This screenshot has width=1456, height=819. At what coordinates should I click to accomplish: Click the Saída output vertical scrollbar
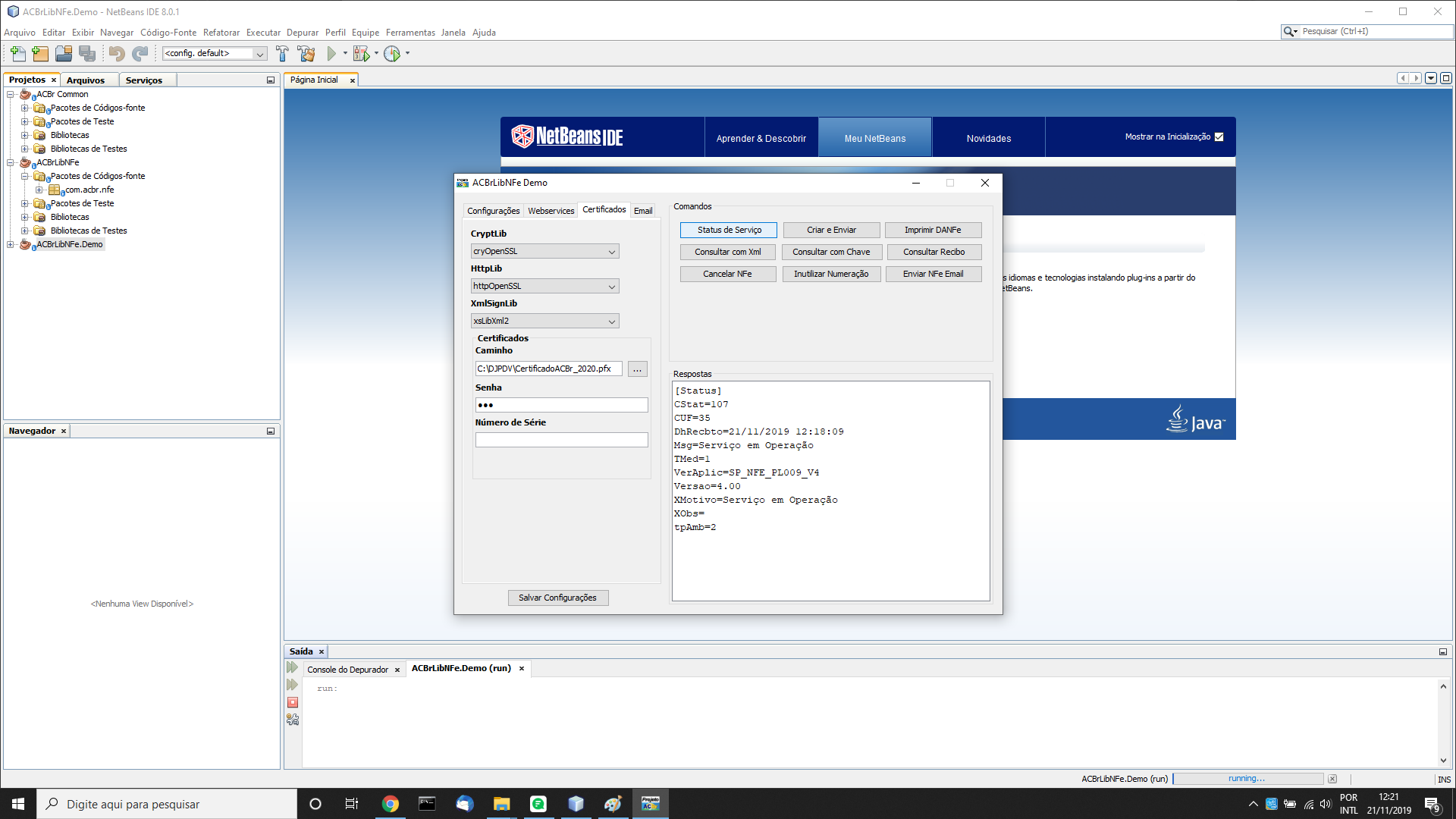pos(1443,723)
